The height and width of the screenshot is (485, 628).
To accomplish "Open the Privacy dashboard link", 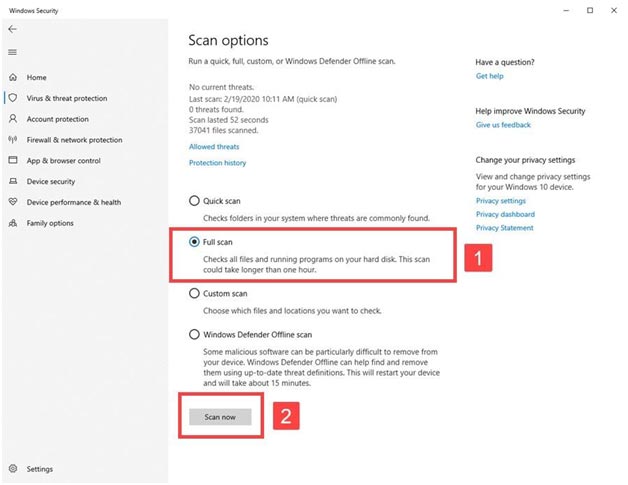I will (505, 214).
